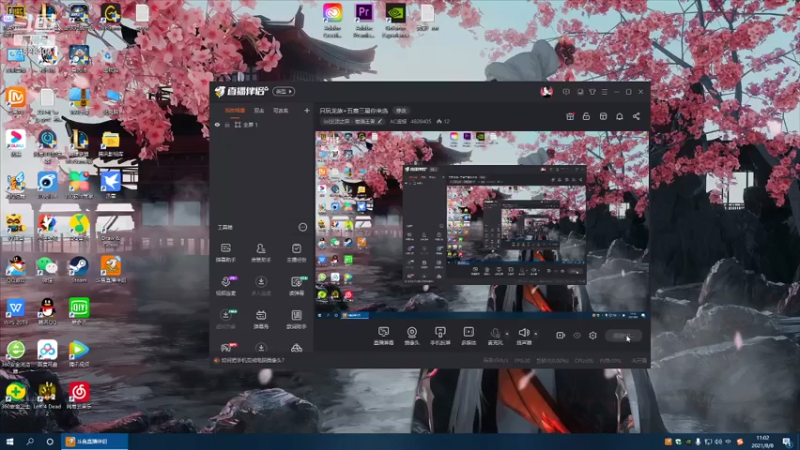Share the stream with share icon
This screenshot has width=800, height=450.
point(636,116)
